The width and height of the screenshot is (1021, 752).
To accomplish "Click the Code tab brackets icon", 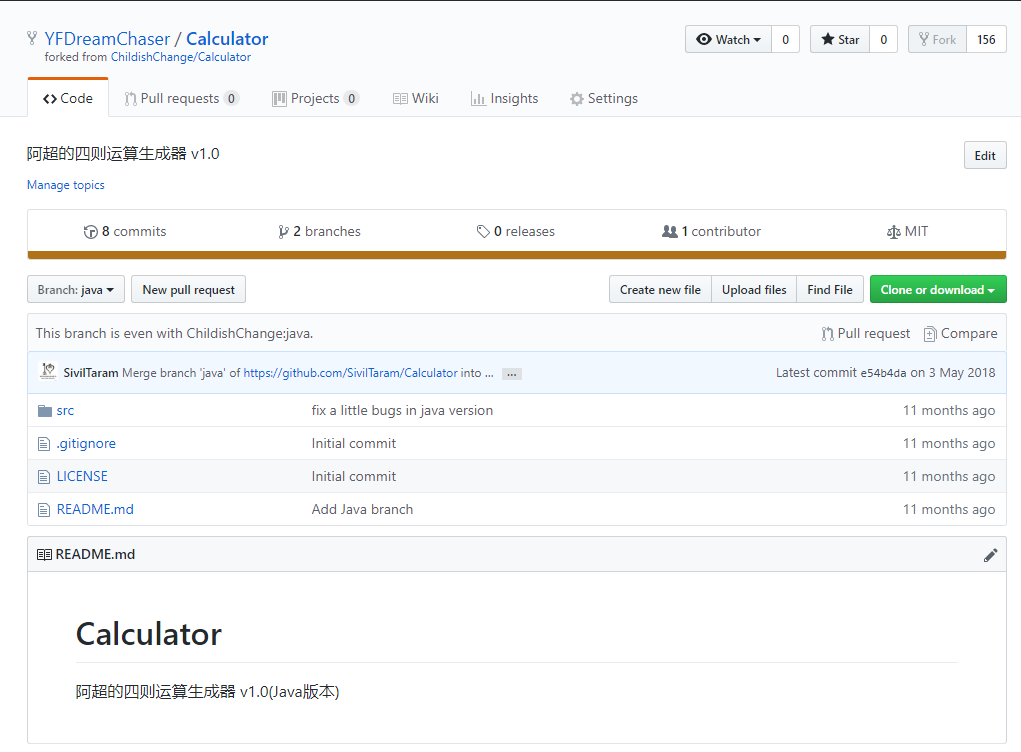I will coord(49,99).
